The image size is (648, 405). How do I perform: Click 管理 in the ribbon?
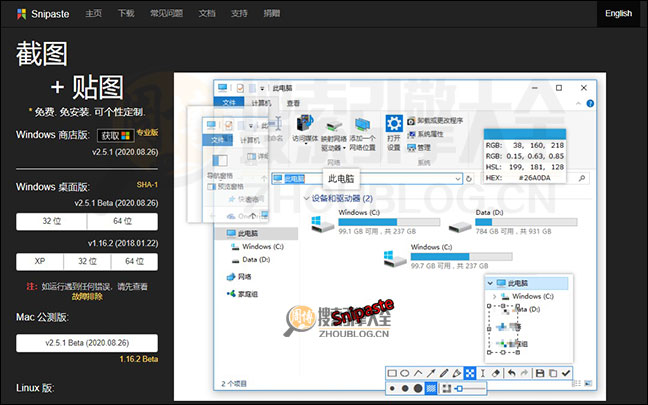[419, 148]
